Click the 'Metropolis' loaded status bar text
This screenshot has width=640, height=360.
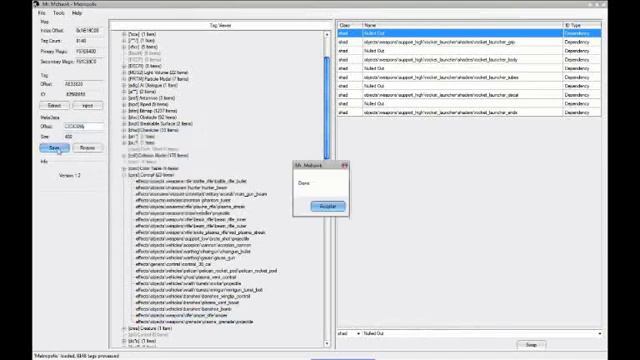tap(76, 356)
